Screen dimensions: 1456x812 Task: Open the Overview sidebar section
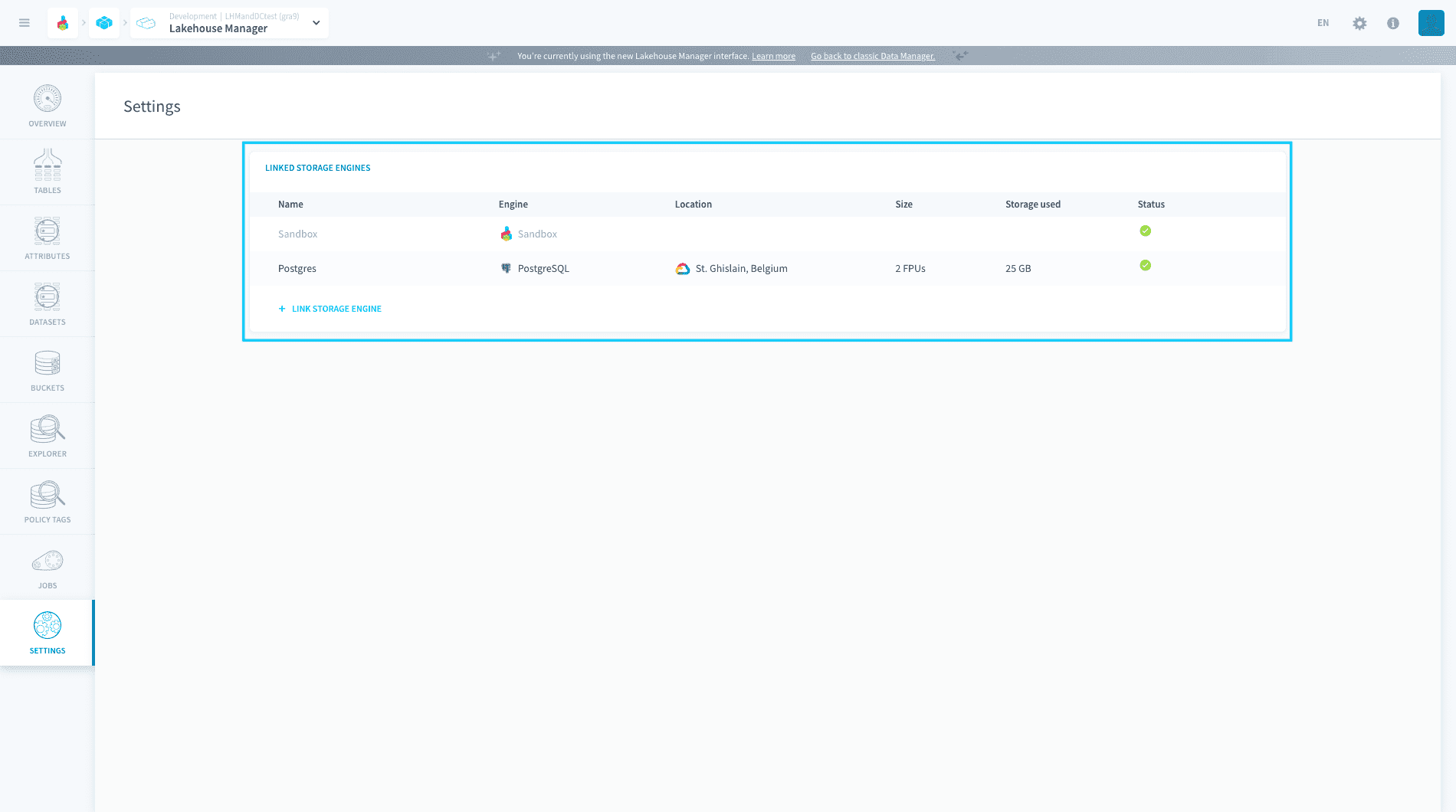[x=48, y=106]
